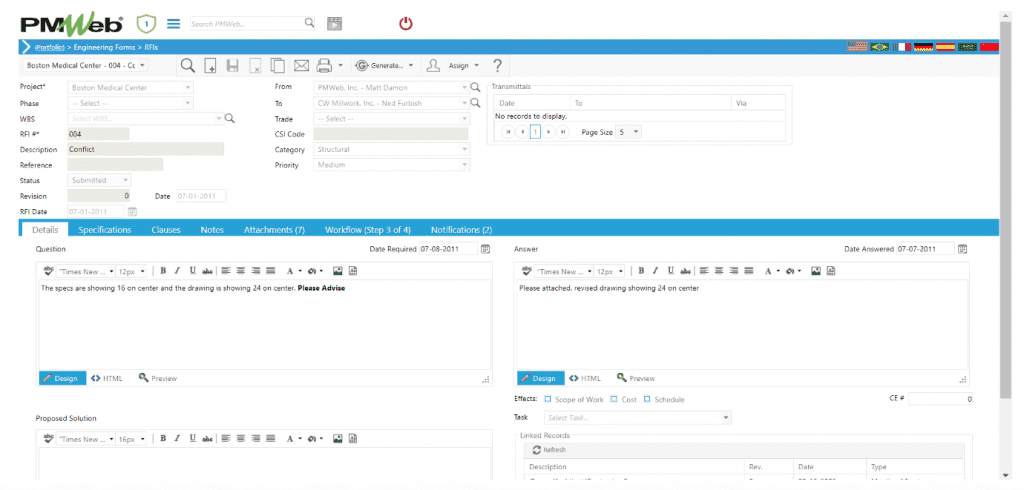Viewport: 1024px width, 490px height.
Task: Click Preview in the Answer editor
Action: 635,378
